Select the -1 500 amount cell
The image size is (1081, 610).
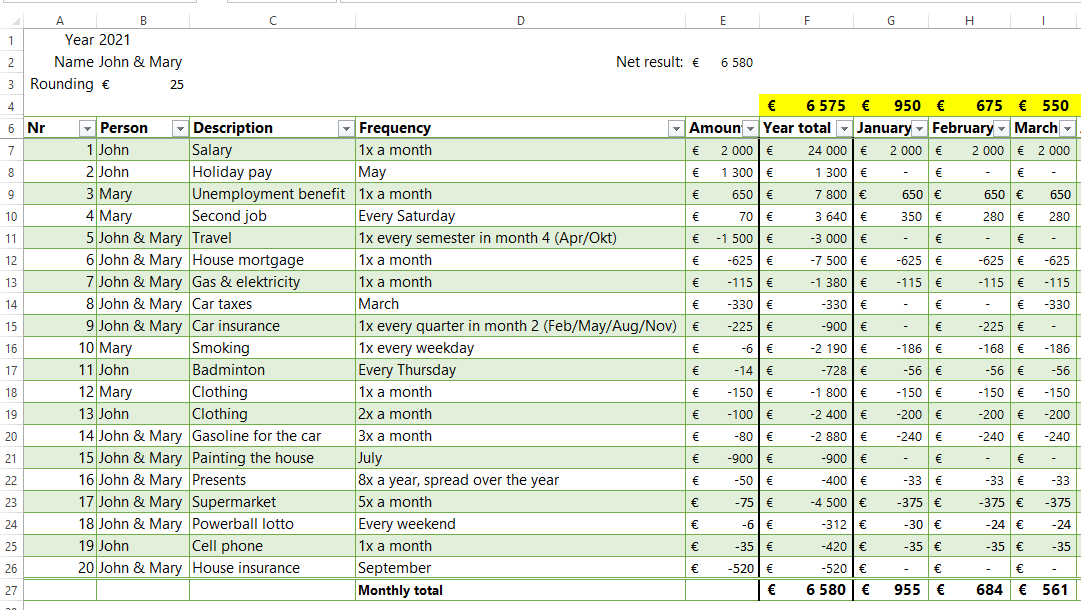coord(723,238)
